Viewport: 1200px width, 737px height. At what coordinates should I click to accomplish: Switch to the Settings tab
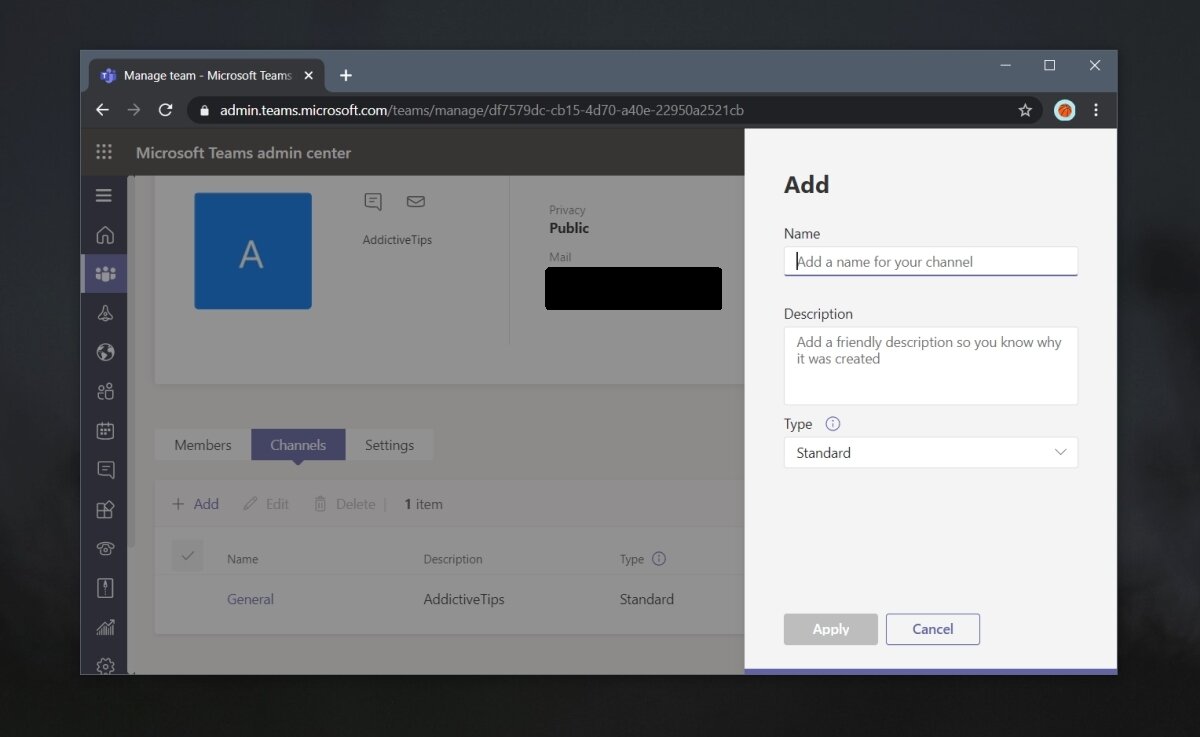(389, 445)
